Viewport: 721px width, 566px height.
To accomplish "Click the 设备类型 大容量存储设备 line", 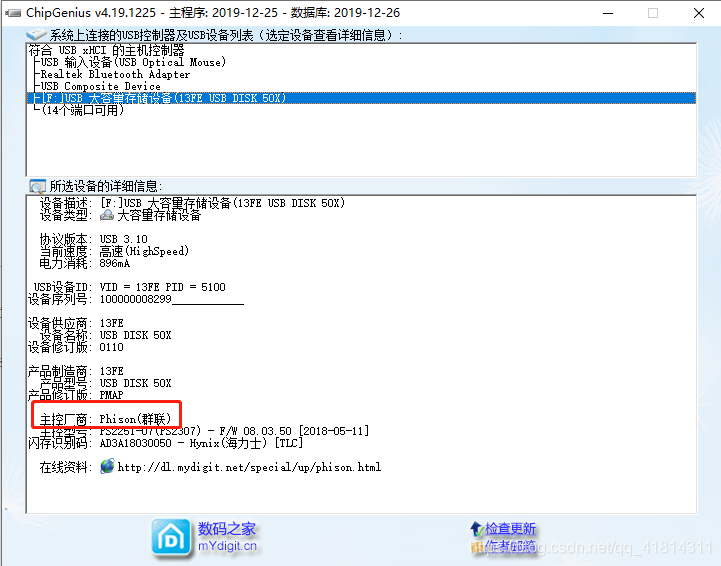I will (x=120, y=215).
